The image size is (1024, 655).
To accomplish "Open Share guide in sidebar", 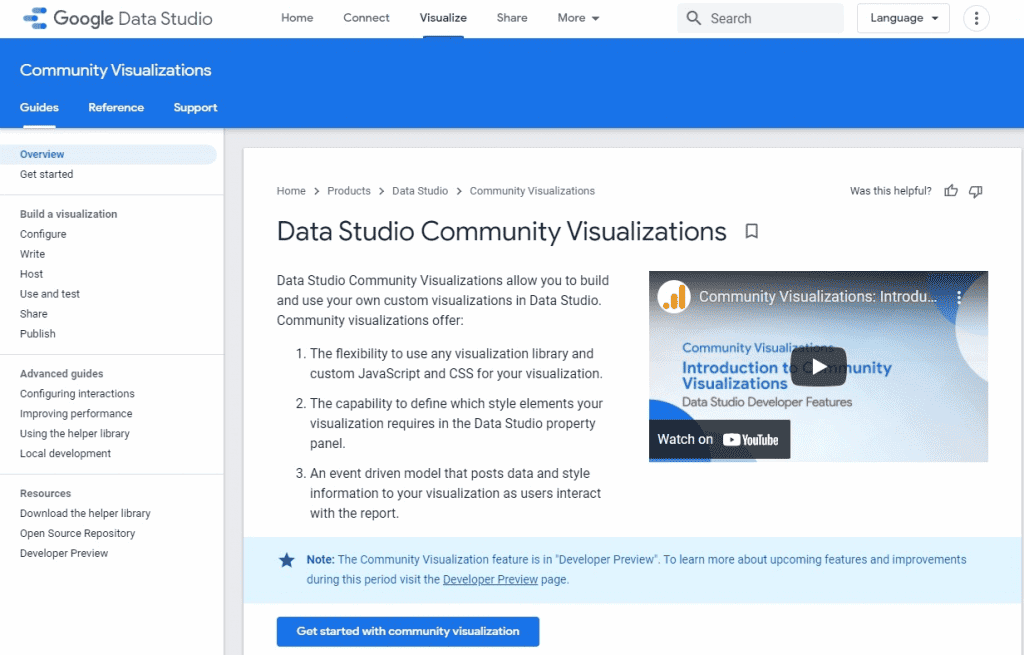I will [33, 313].
